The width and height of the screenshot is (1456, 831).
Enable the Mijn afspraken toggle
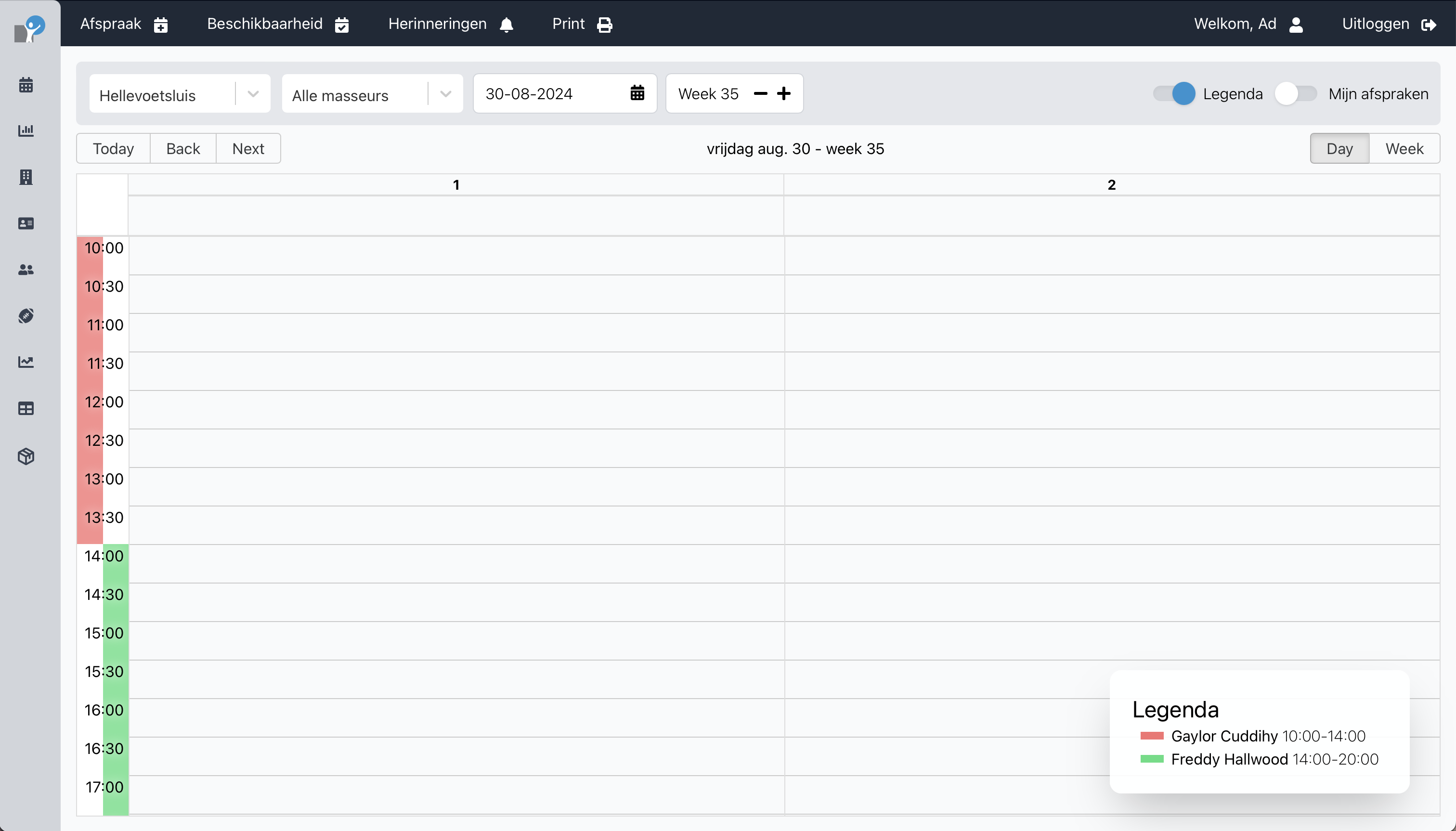click(1295, 93)
